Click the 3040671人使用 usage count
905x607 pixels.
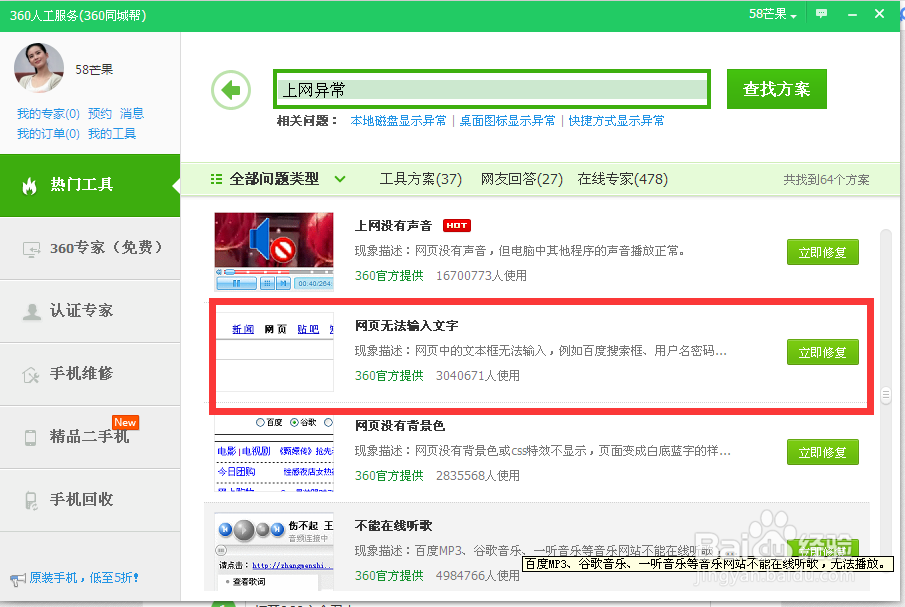click(478, 376)
